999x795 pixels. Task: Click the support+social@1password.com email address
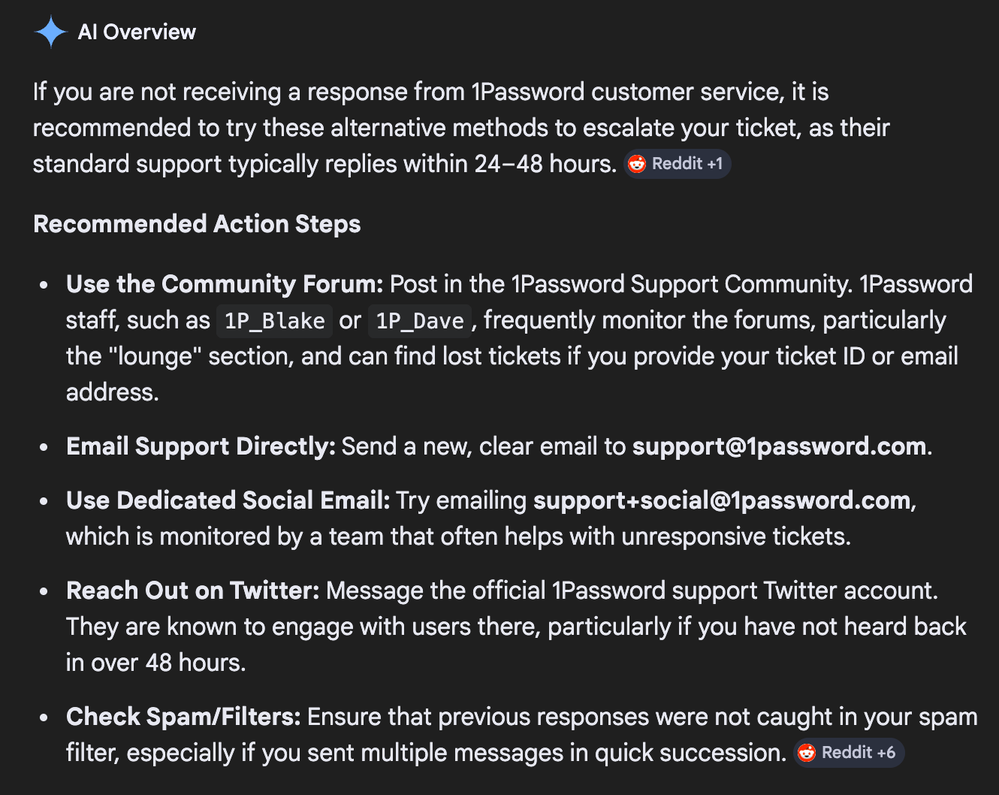click(x=722, y=500)
